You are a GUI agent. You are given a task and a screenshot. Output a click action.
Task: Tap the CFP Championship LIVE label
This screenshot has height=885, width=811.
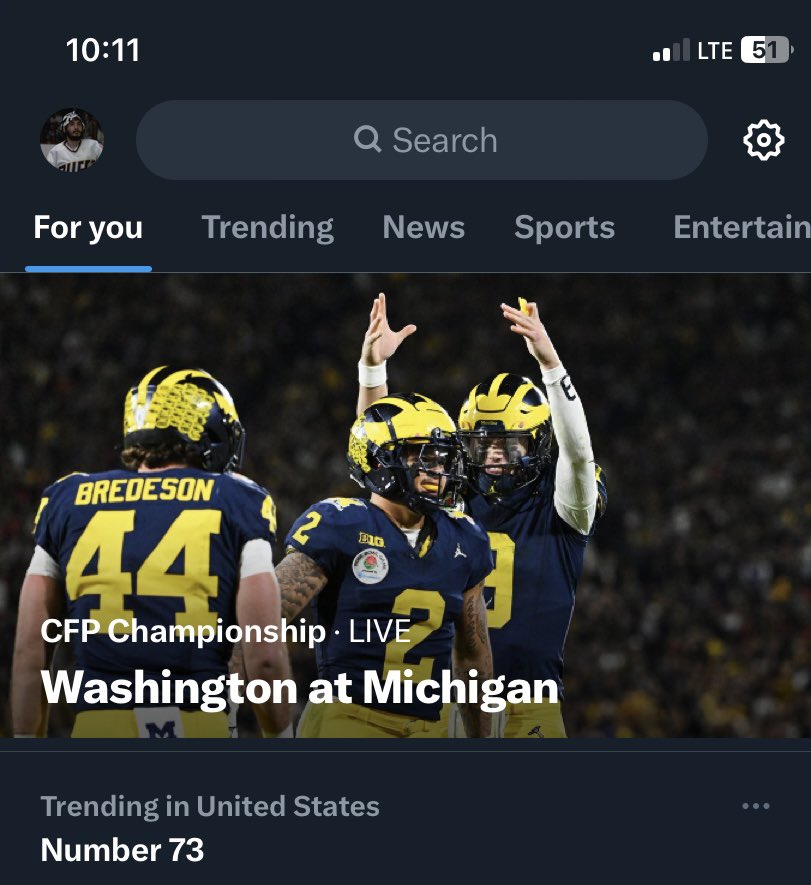(225, 631)
